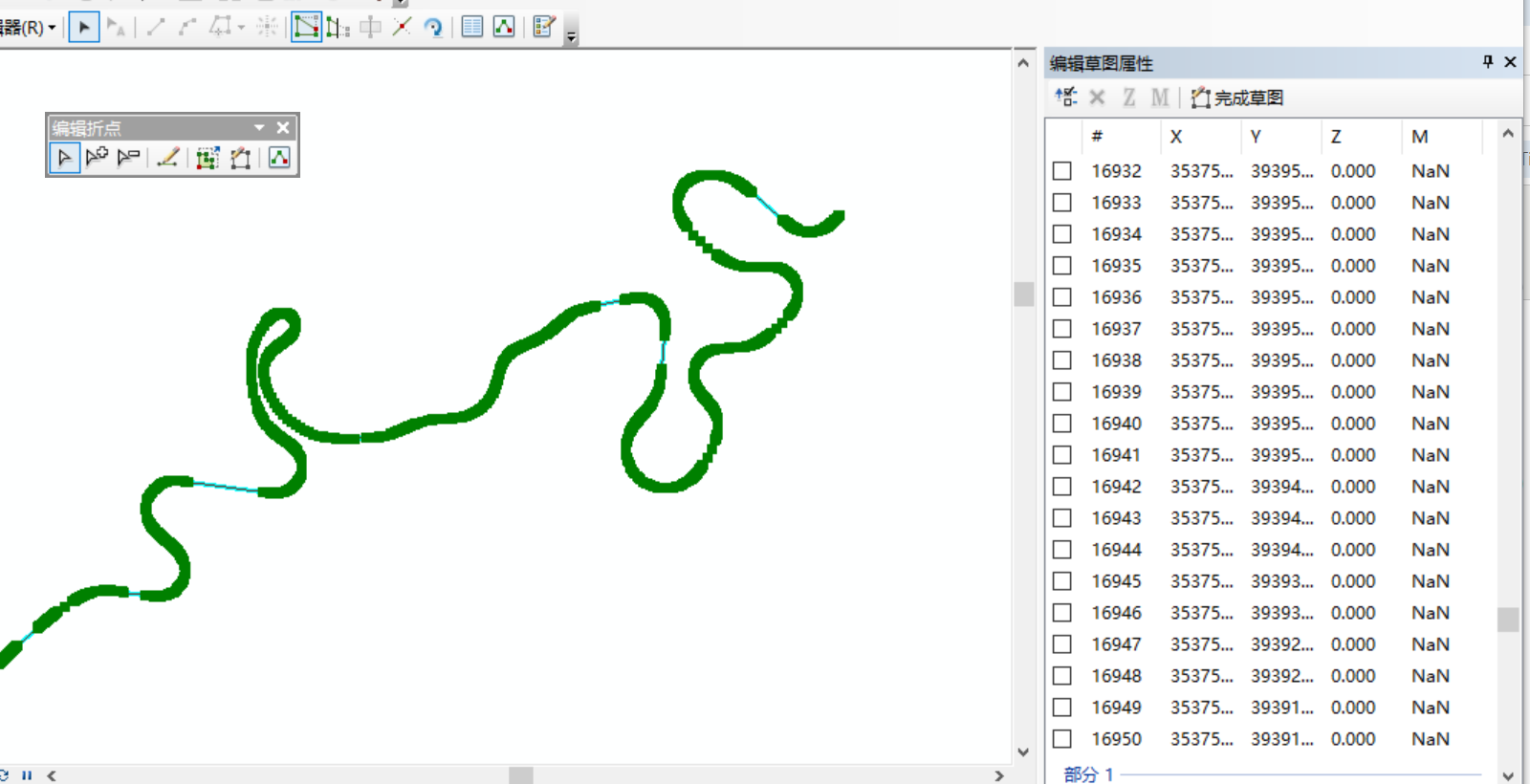Click the Point construction tool
The width and height of the screenshot is (1530, 784).
268,27
